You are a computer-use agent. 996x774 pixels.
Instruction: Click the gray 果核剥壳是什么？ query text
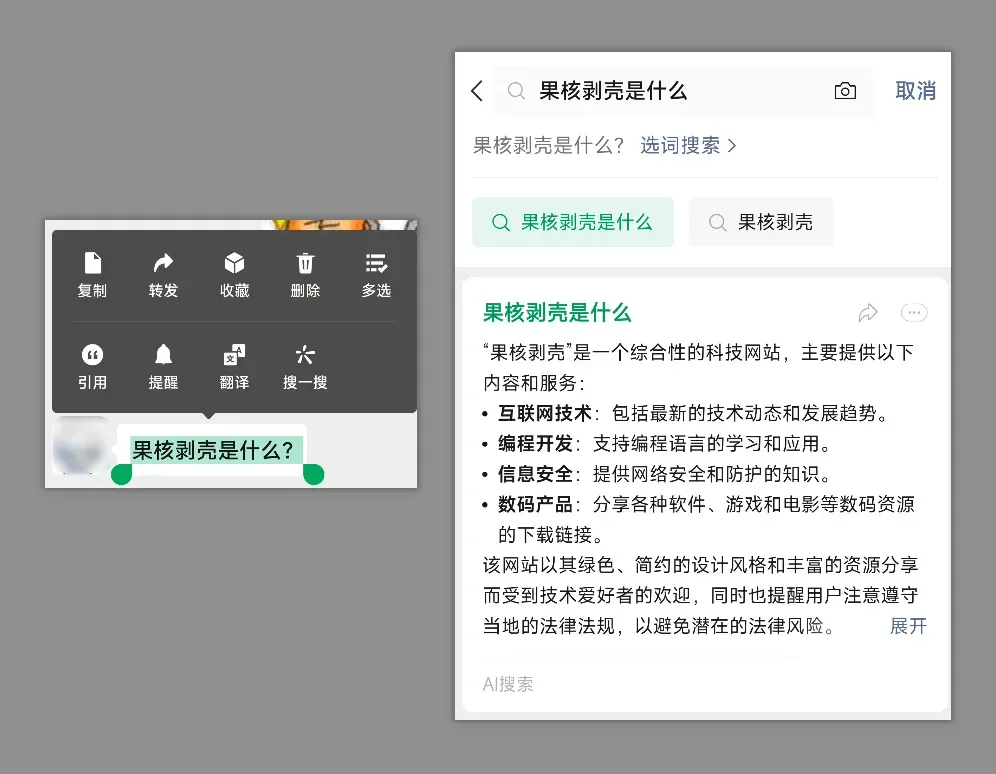point(548,145)
